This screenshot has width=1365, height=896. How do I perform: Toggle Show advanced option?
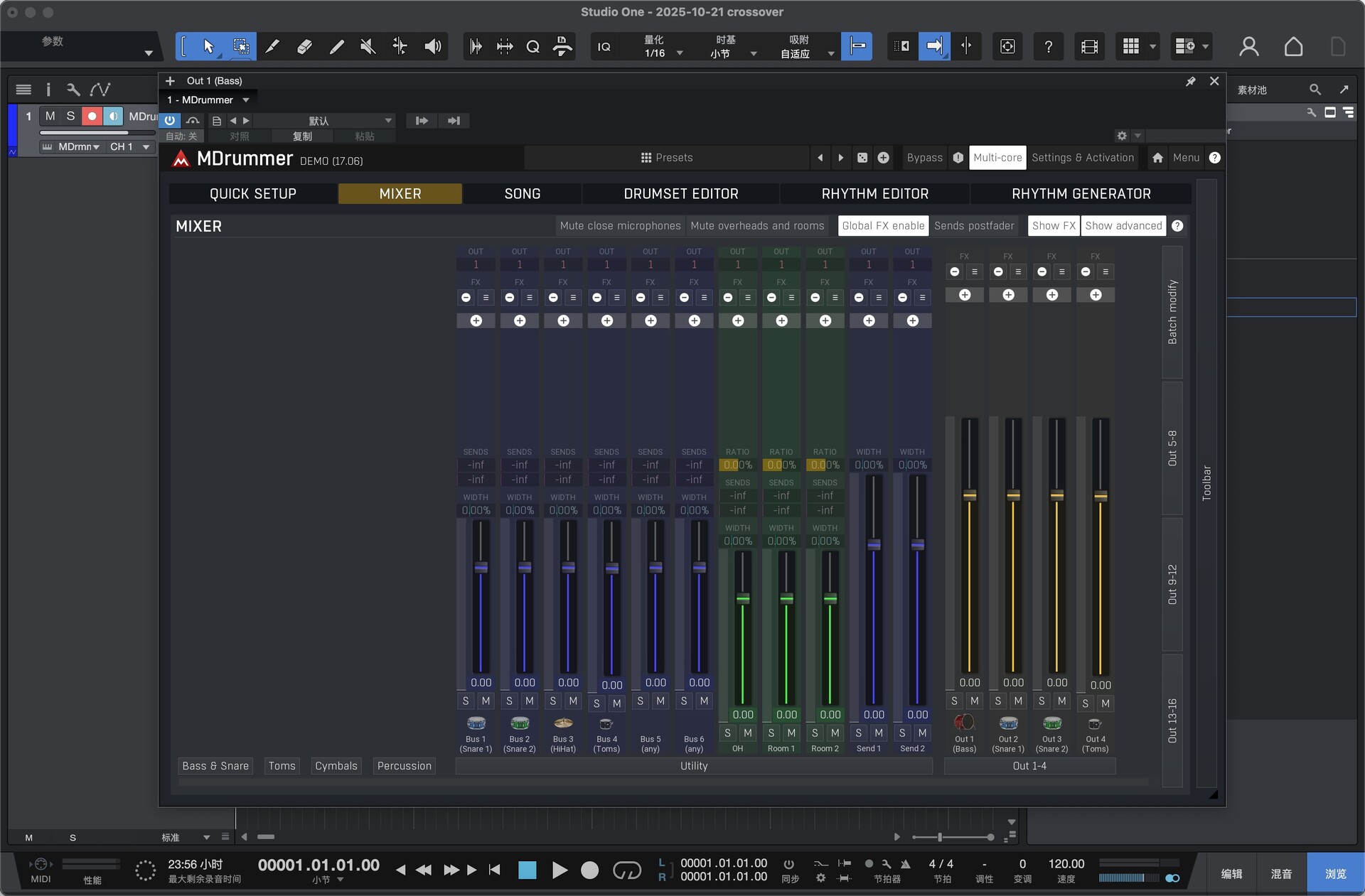coord(1123,226)
